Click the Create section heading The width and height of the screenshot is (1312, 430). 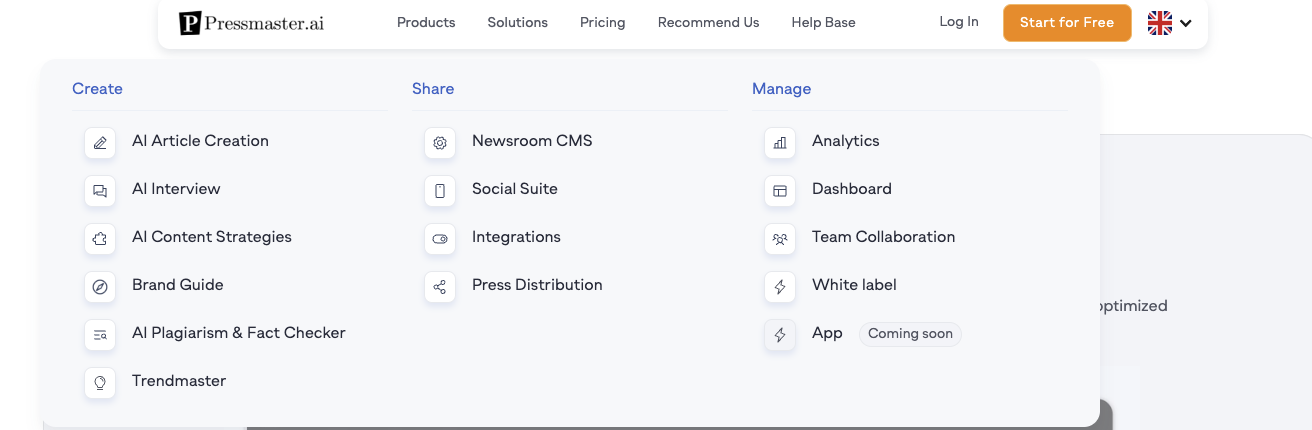(97, 89)
